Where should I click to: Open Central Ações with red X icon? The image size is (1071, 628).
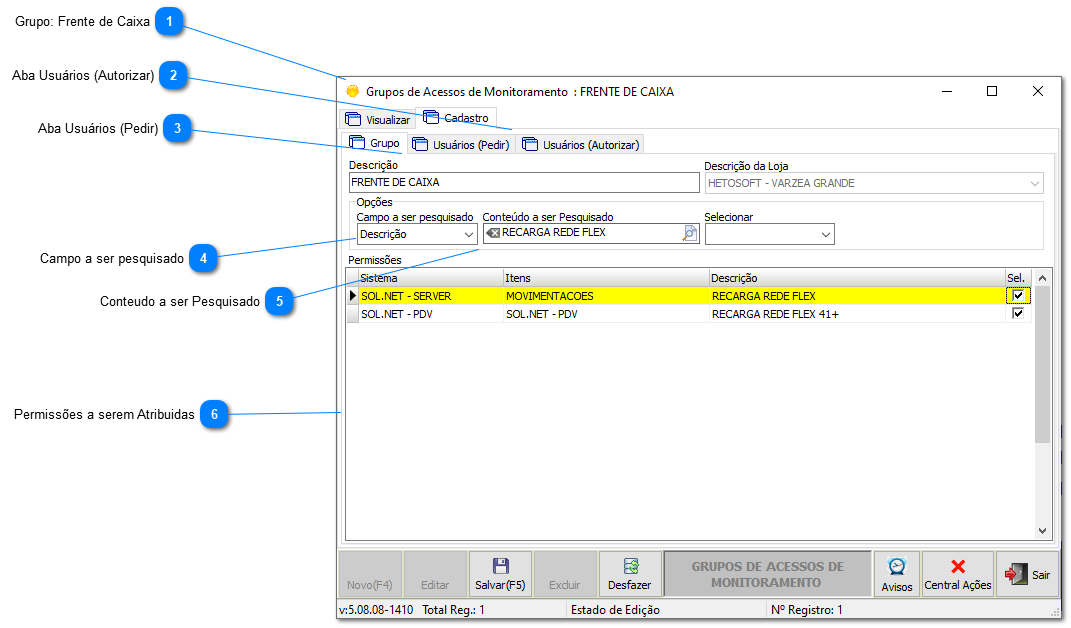[x=957, y=575]
